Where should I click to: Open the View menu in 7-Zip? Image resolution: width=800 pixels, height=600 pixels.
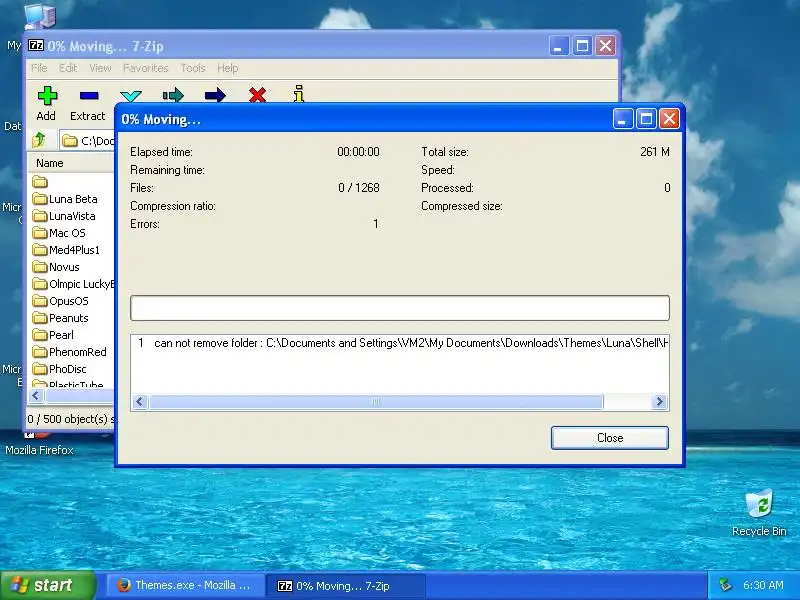pyautogui.click(x=100, y=68)
